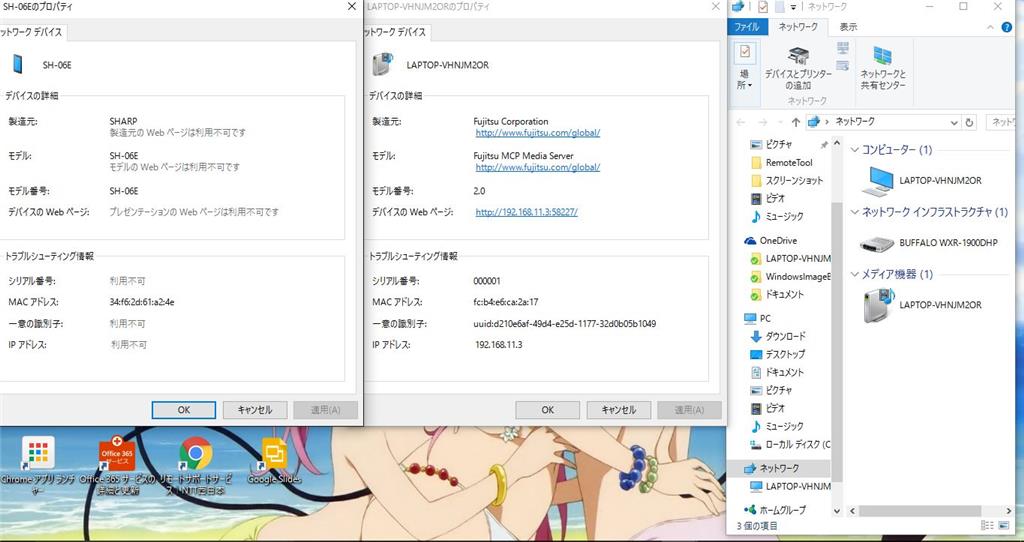1024x542 pixels.
Task: Click キャンセル in the LAPTOP-VHNJM2OR properties dialog
Action: [618, 409]
